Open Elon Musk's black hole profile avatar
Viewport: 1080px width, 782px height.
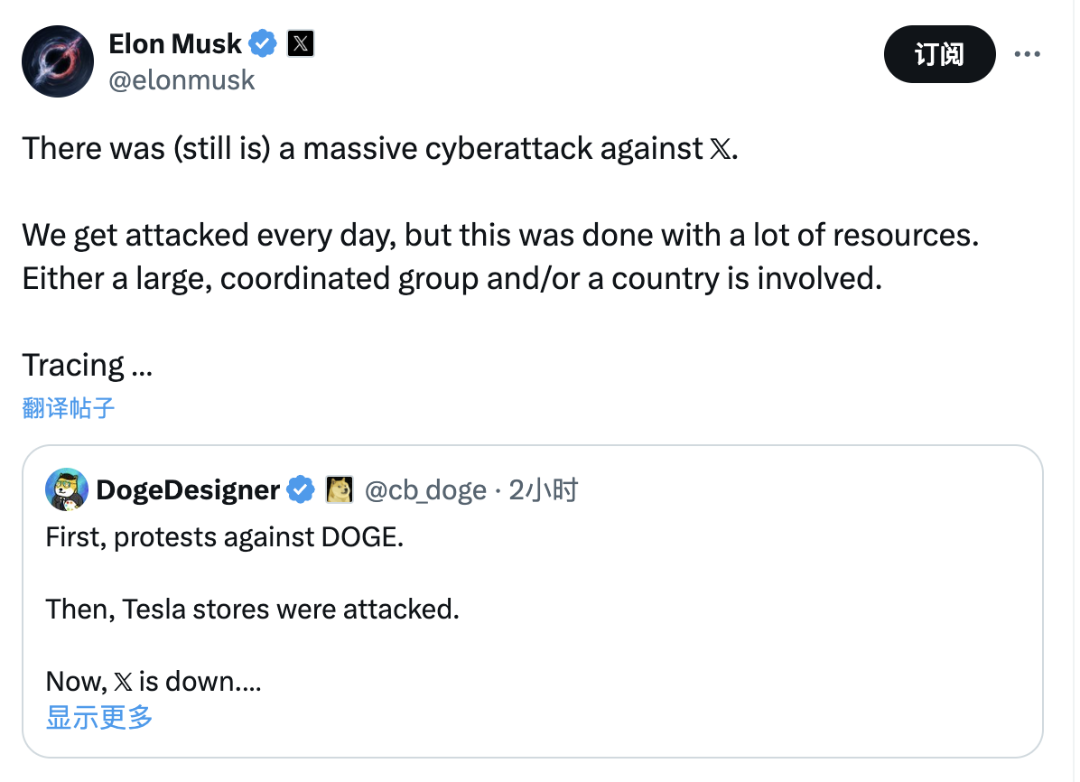click(x=58, y=62)
